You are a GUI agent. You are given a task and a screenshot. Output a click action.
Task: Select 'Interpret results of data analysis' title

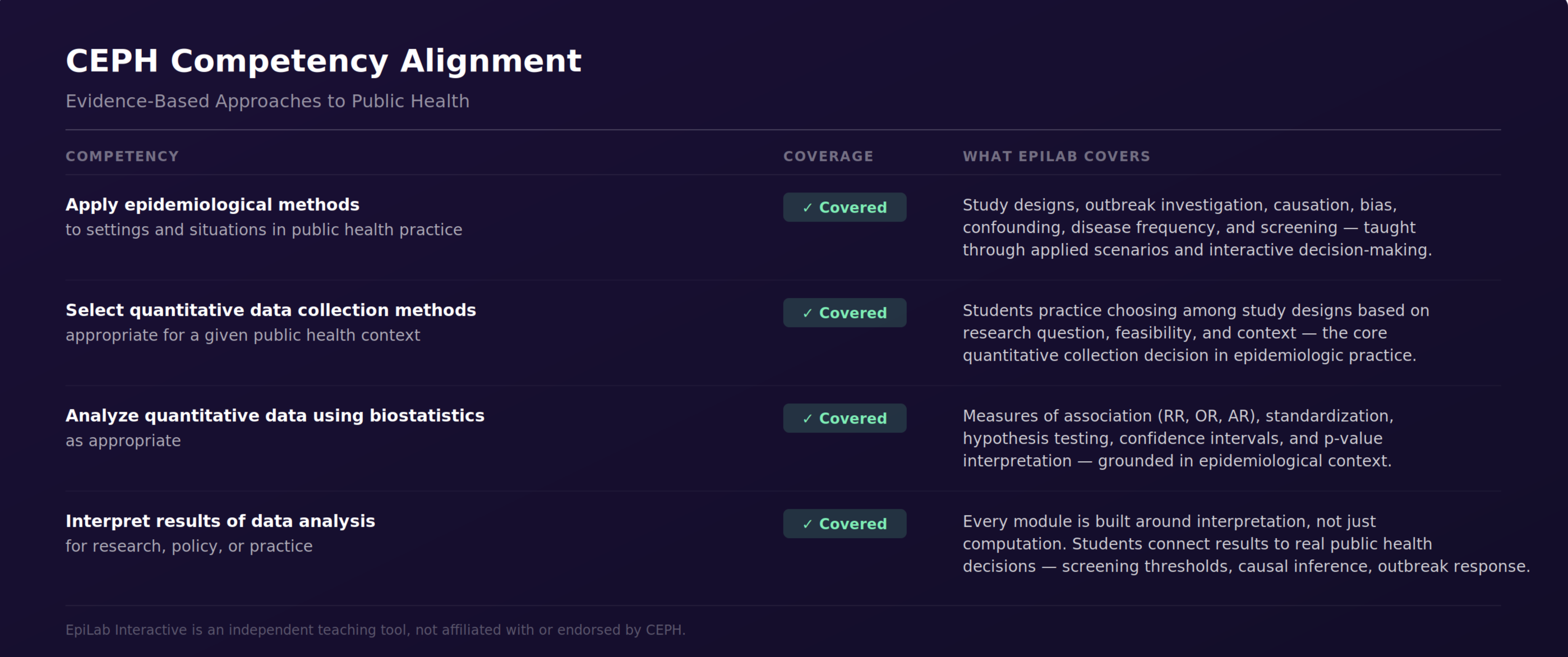220,521
